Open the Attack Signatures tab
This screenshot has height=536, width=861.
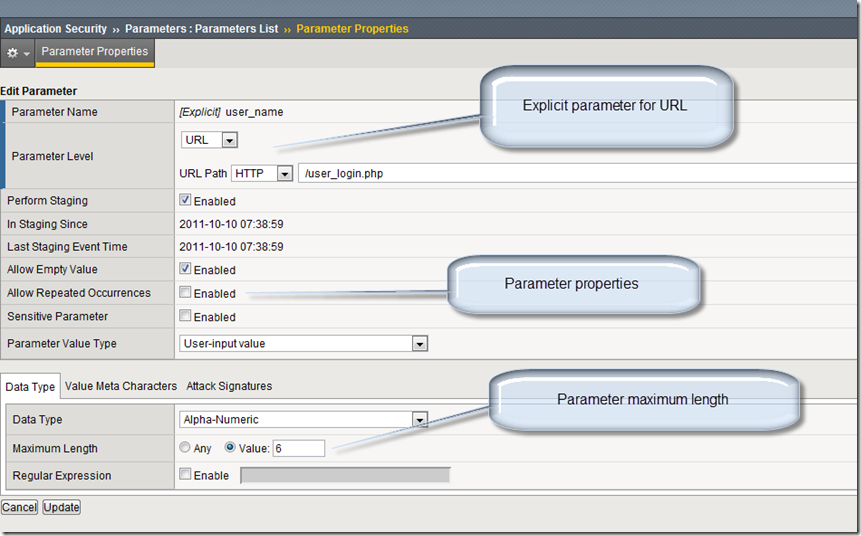(x=229, y=386)
